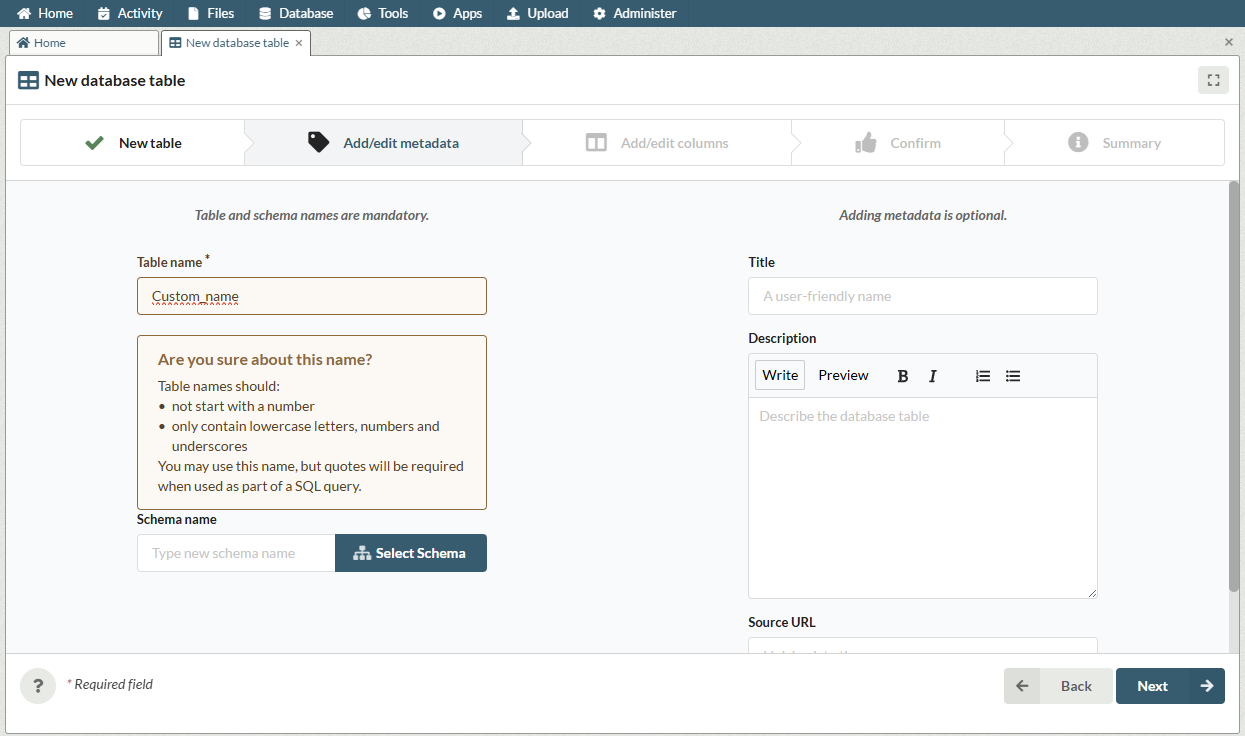Click the fullscreen expand icon
Viewport: 1245px width, 736px height.
click(x=1213, y=81)
